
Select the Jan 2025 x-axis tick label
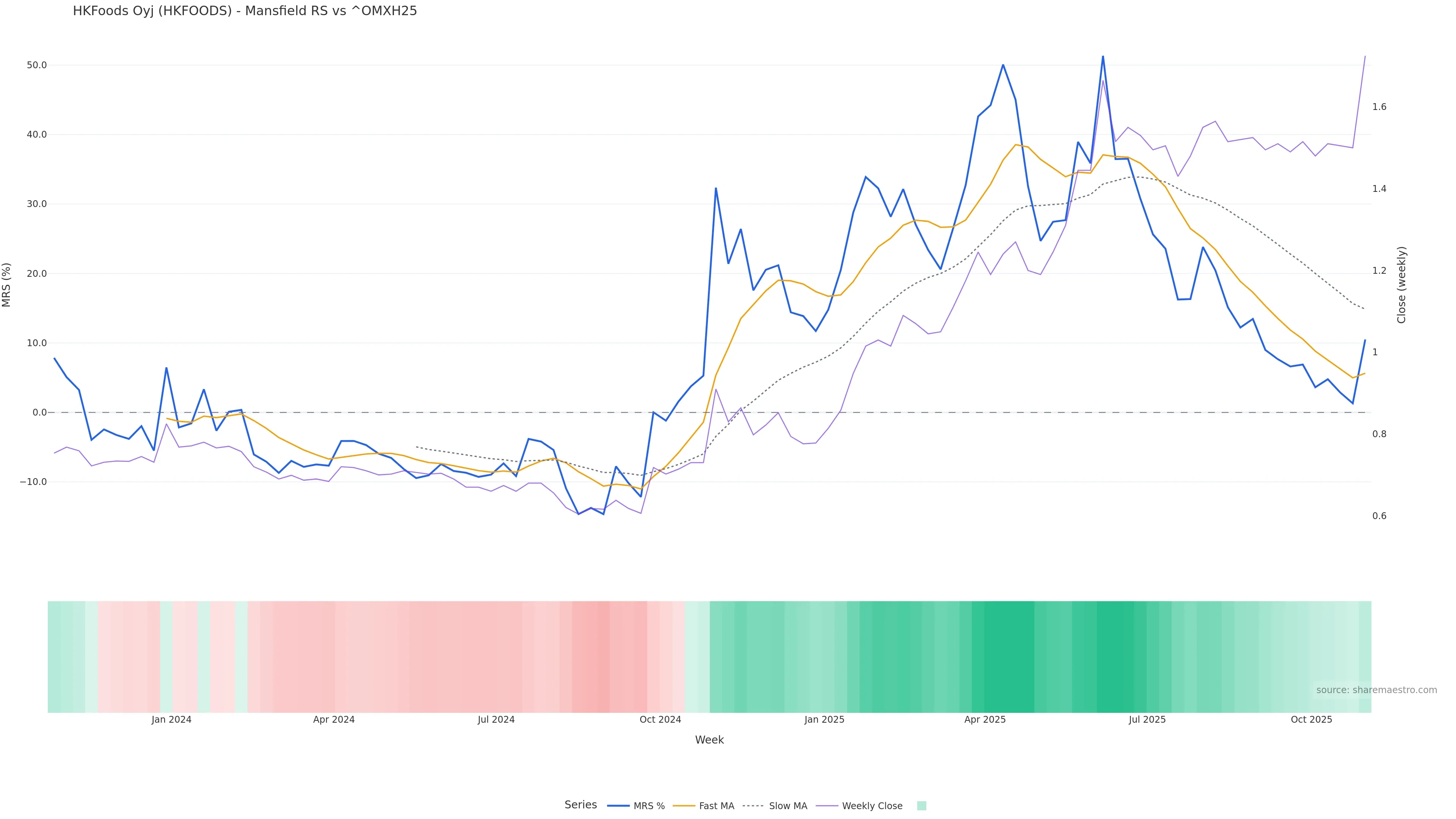pyautogui.click(x=824, y=720)
